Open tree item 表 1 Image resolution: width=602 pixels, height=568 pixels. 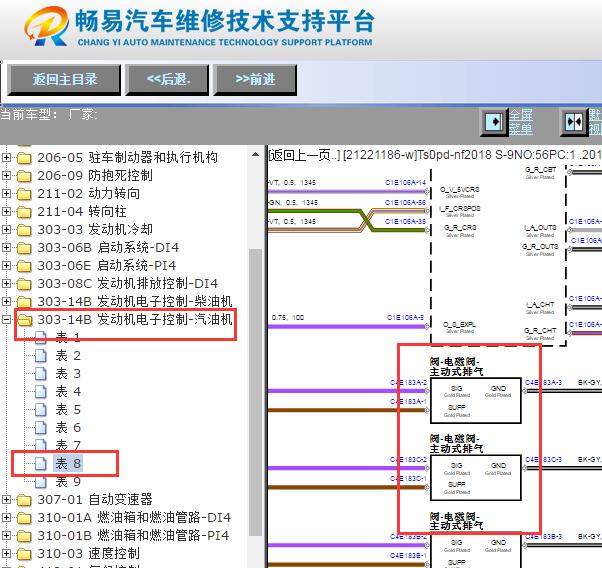pyautogui.click(x=68, y=338)
